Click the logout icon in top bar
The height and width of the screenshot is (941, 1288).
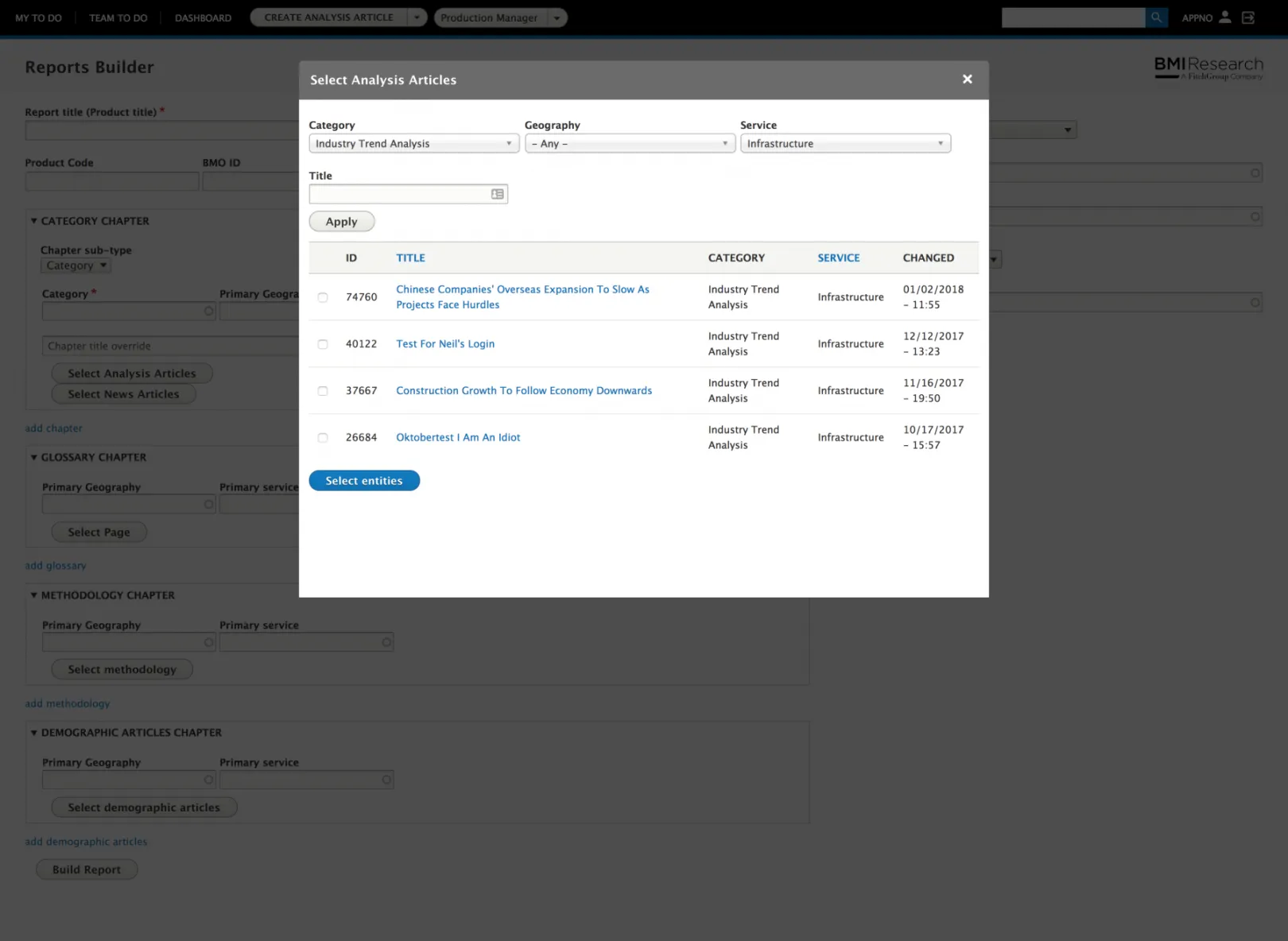[x=1248, y=17]
